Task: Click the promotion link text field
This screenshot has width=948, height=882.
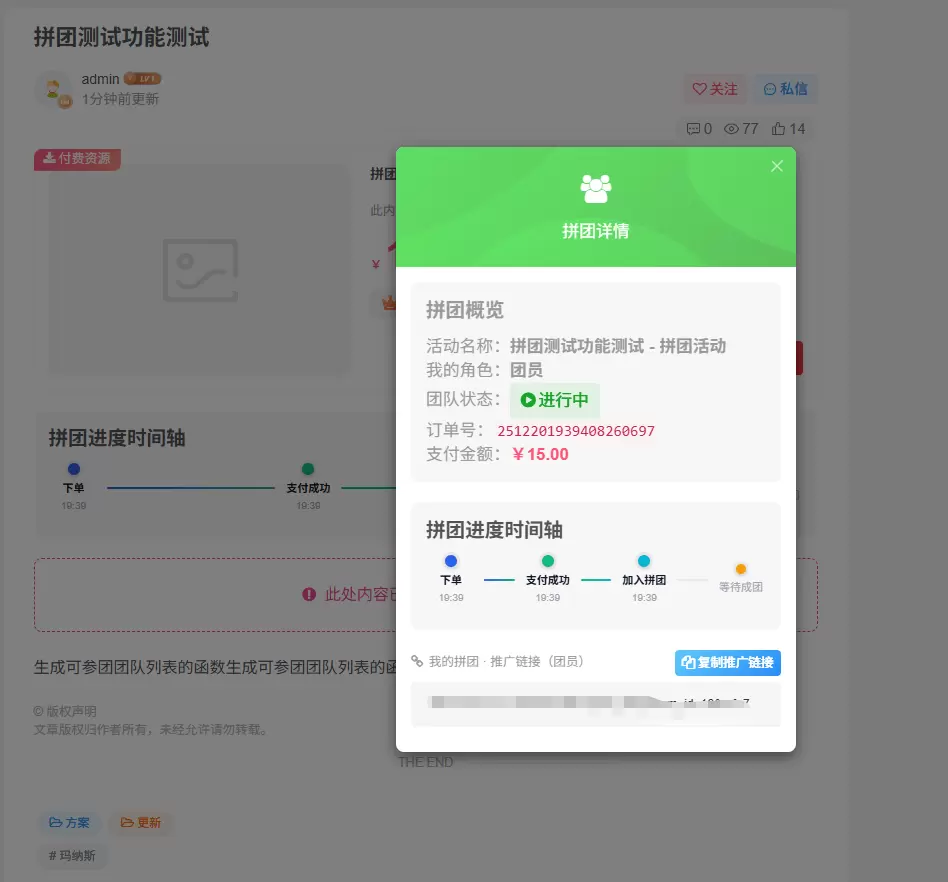Action: tap(596, 704)
